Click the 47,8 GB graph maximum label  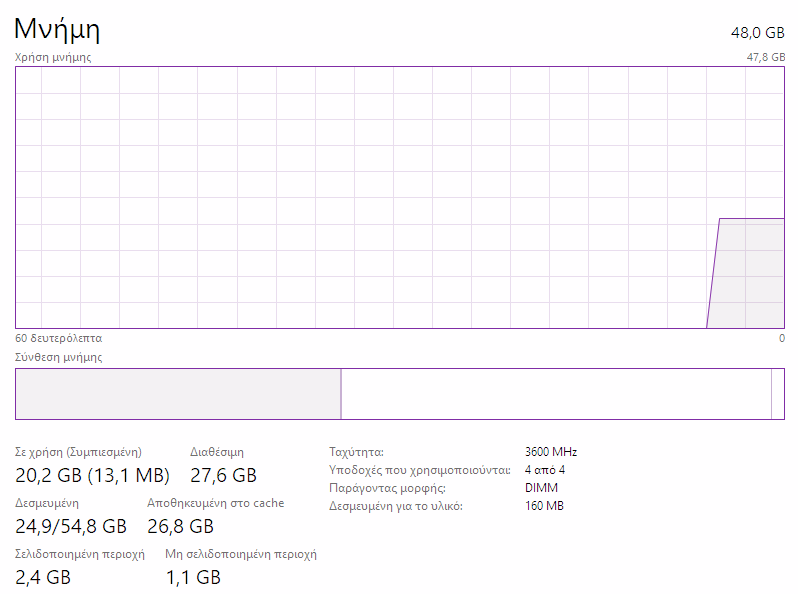pyautogui.click(x=766, y=57)
